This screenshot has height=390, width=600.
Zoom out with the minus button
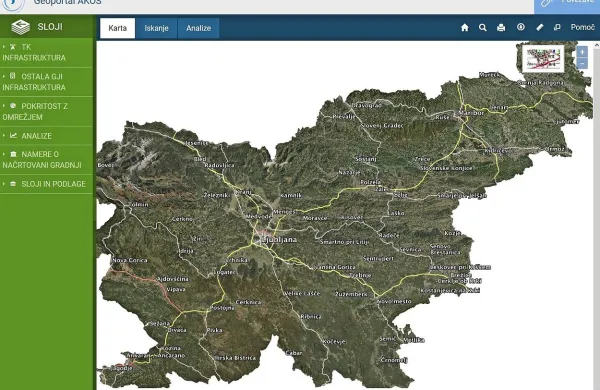click(582, 63)
